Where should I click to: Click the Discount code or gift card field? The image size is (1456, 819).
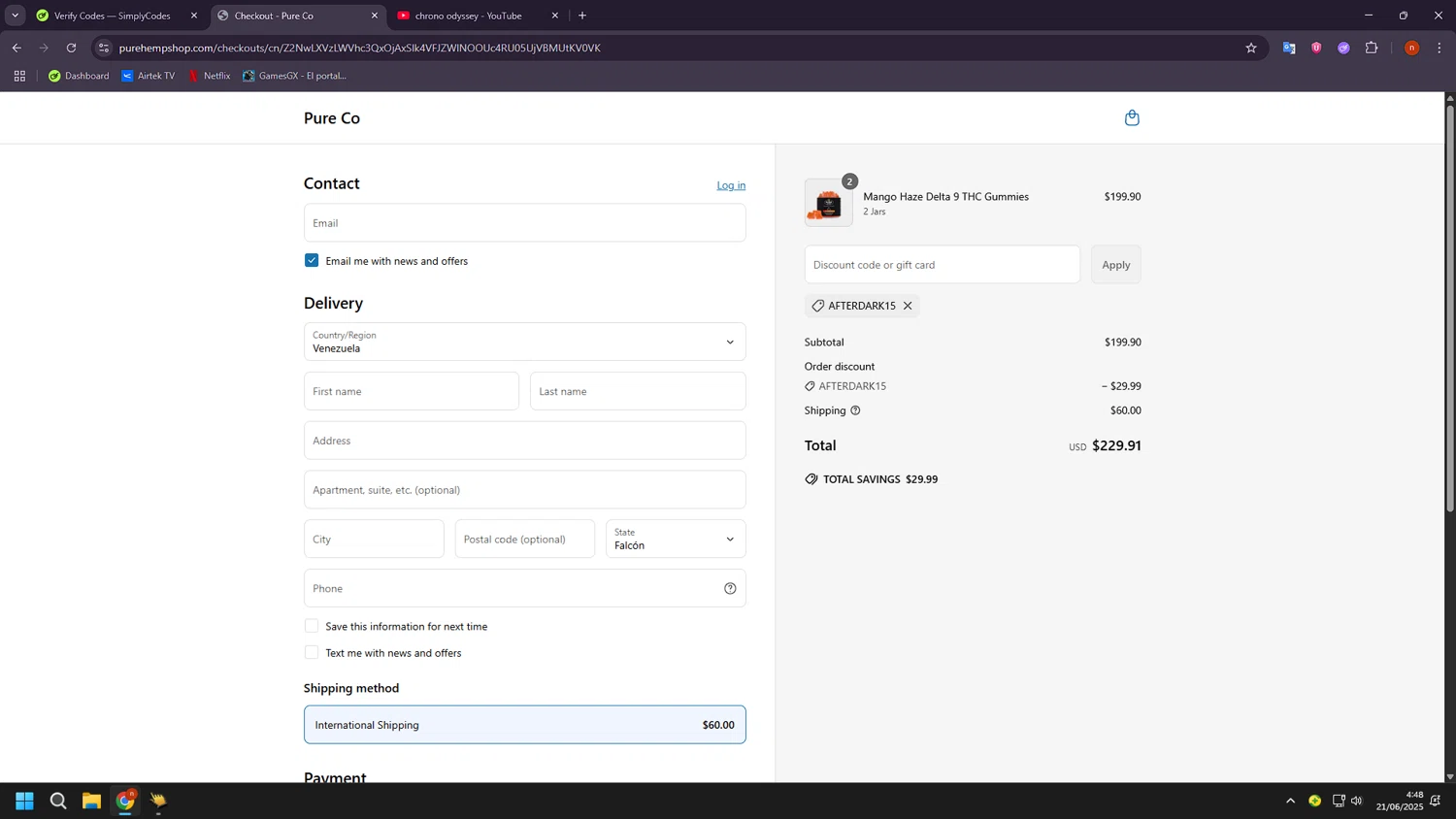(942, 265)
